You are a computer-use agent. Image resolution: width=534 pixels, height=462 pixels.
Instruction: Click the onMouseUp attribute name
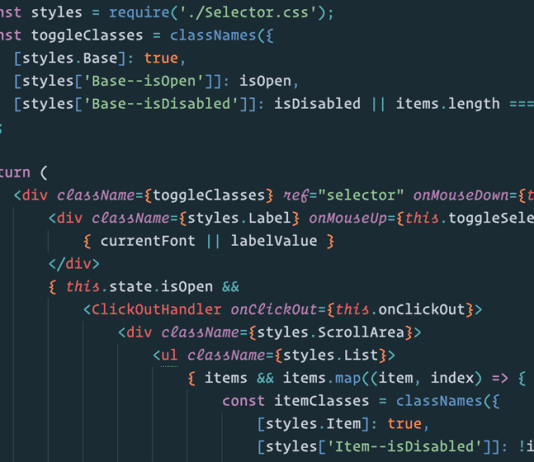tap(348, 218)
